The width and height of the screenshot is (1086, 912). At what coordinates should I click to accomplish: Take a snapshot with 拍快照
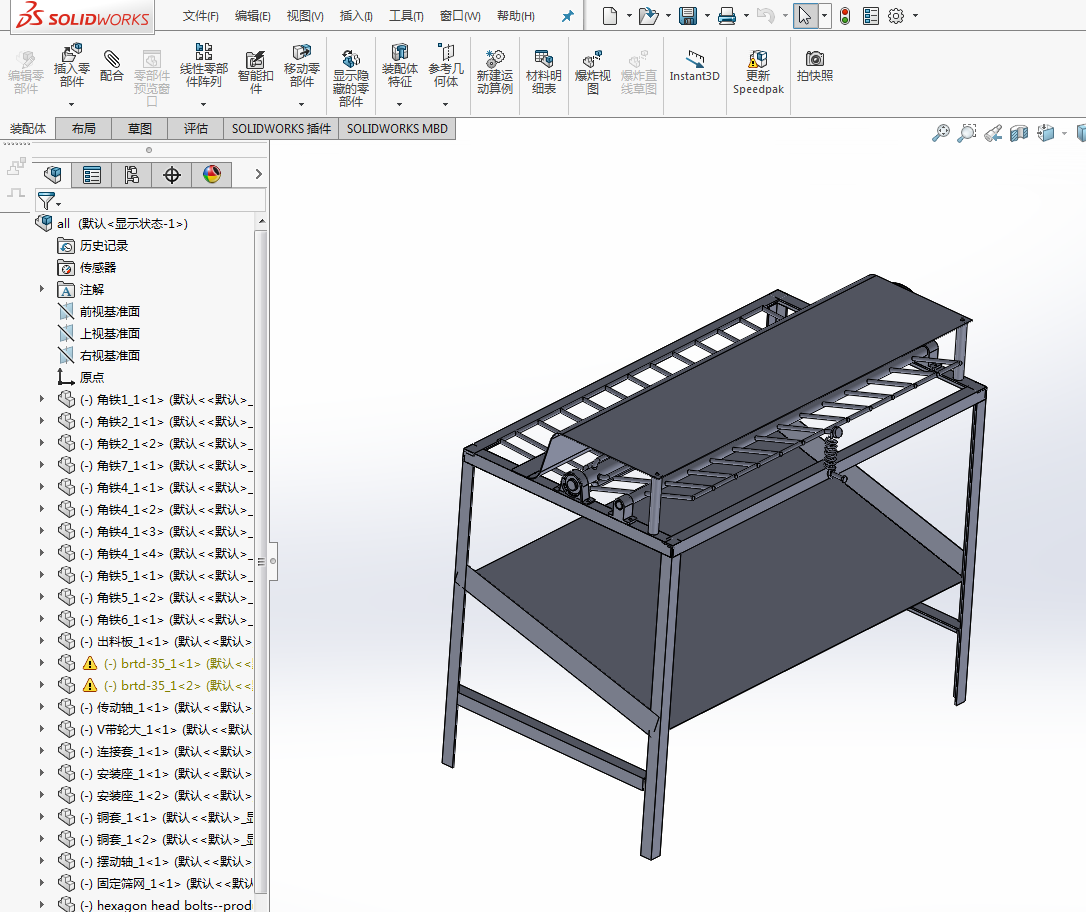[814, 66]
